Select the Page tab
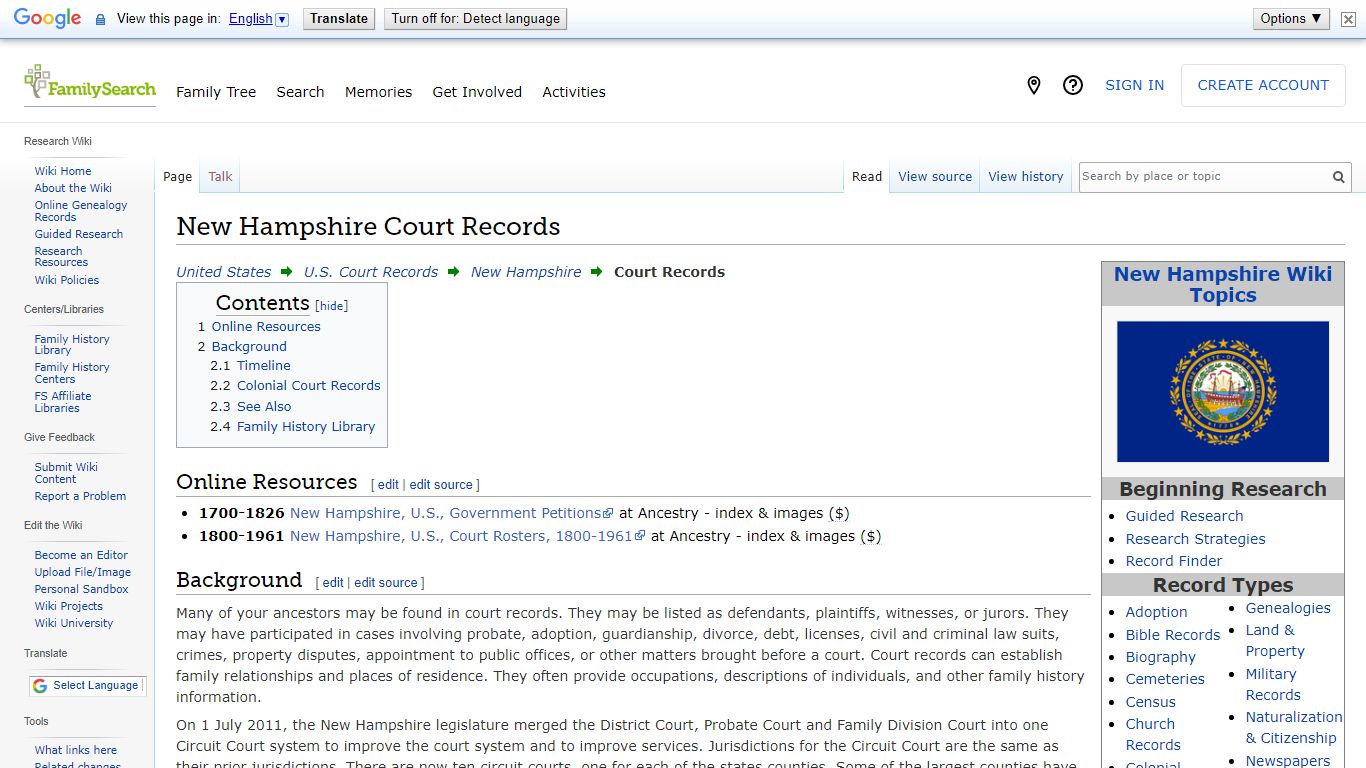The width and height of the screenshot is (1366, 768). (177, 177)
